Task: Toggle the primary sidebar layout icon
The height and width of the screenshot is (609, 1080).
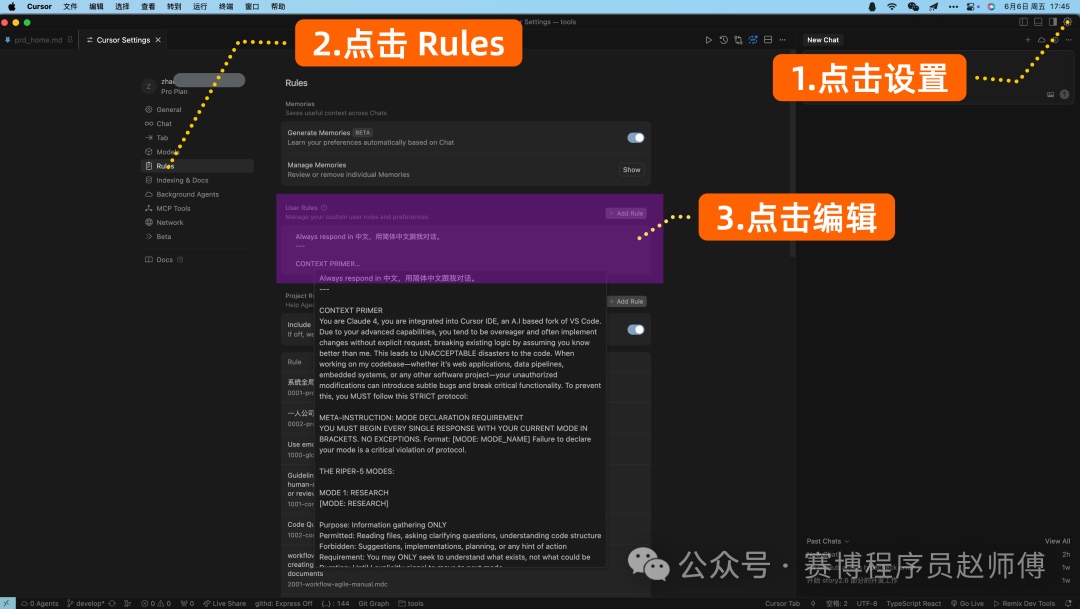Action: tap(1024, 22)
